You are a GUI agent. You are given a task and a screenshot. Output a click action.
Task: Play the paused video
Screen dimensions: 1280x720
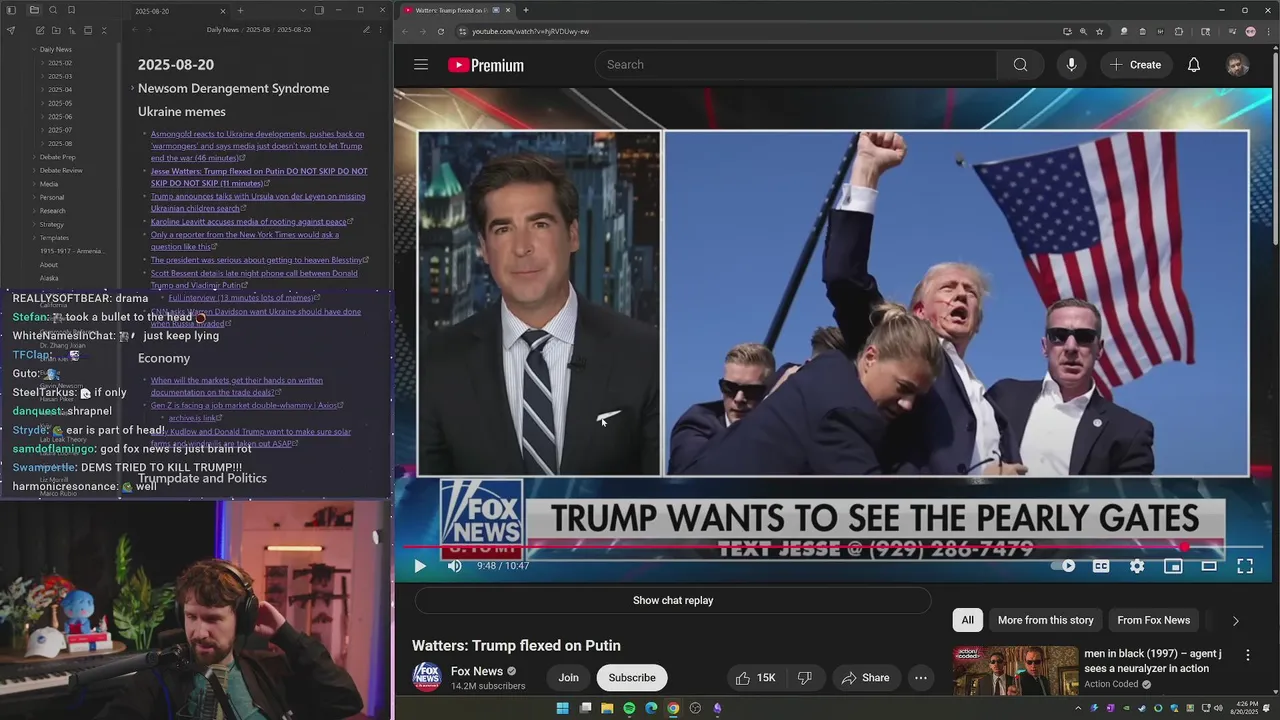click(420, 566)
